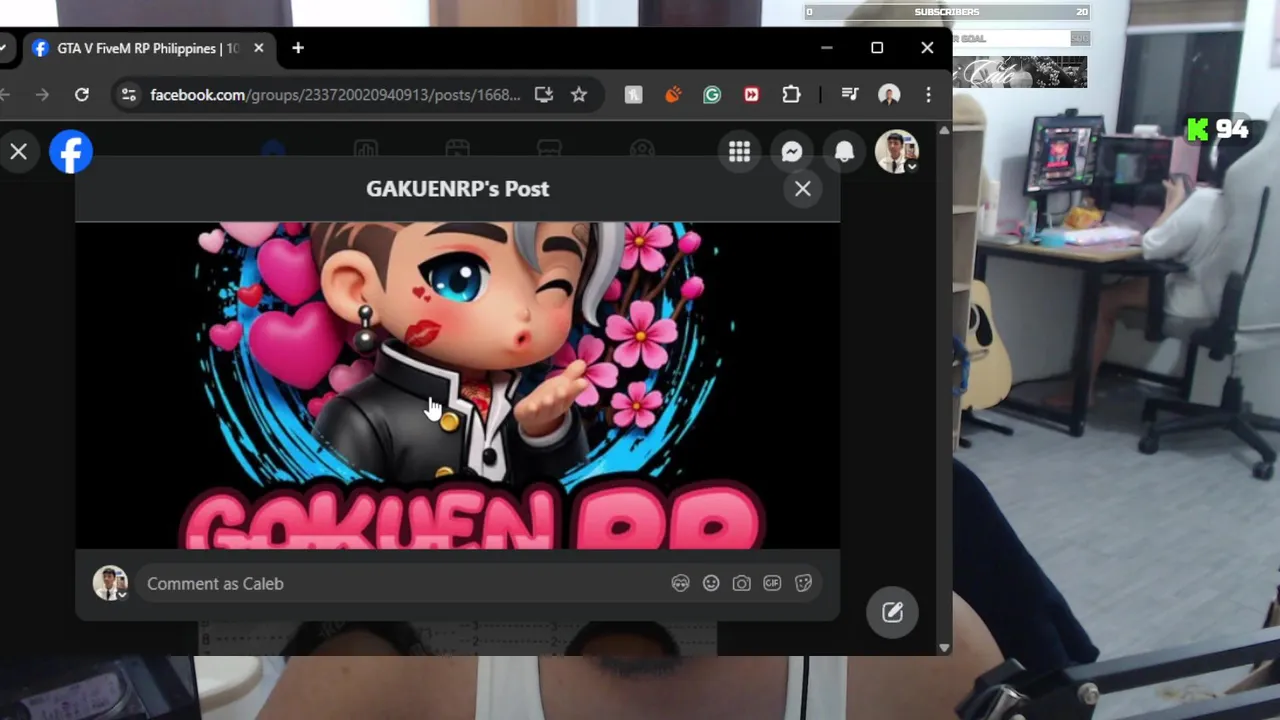Close the photo viewer with X beside Facebook logo
The width and height of the screenshot is (1280, 720).
click(x=18, y=152)
